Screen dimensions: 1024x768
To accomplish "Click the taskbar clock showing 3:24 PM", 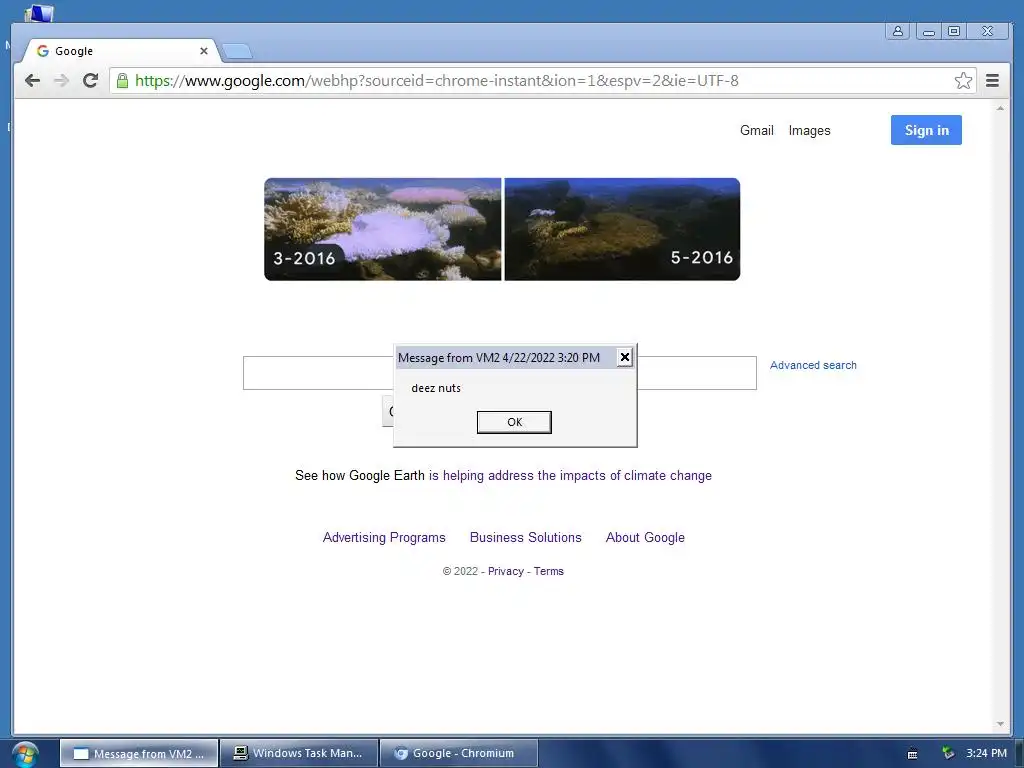I will point(986,754).
